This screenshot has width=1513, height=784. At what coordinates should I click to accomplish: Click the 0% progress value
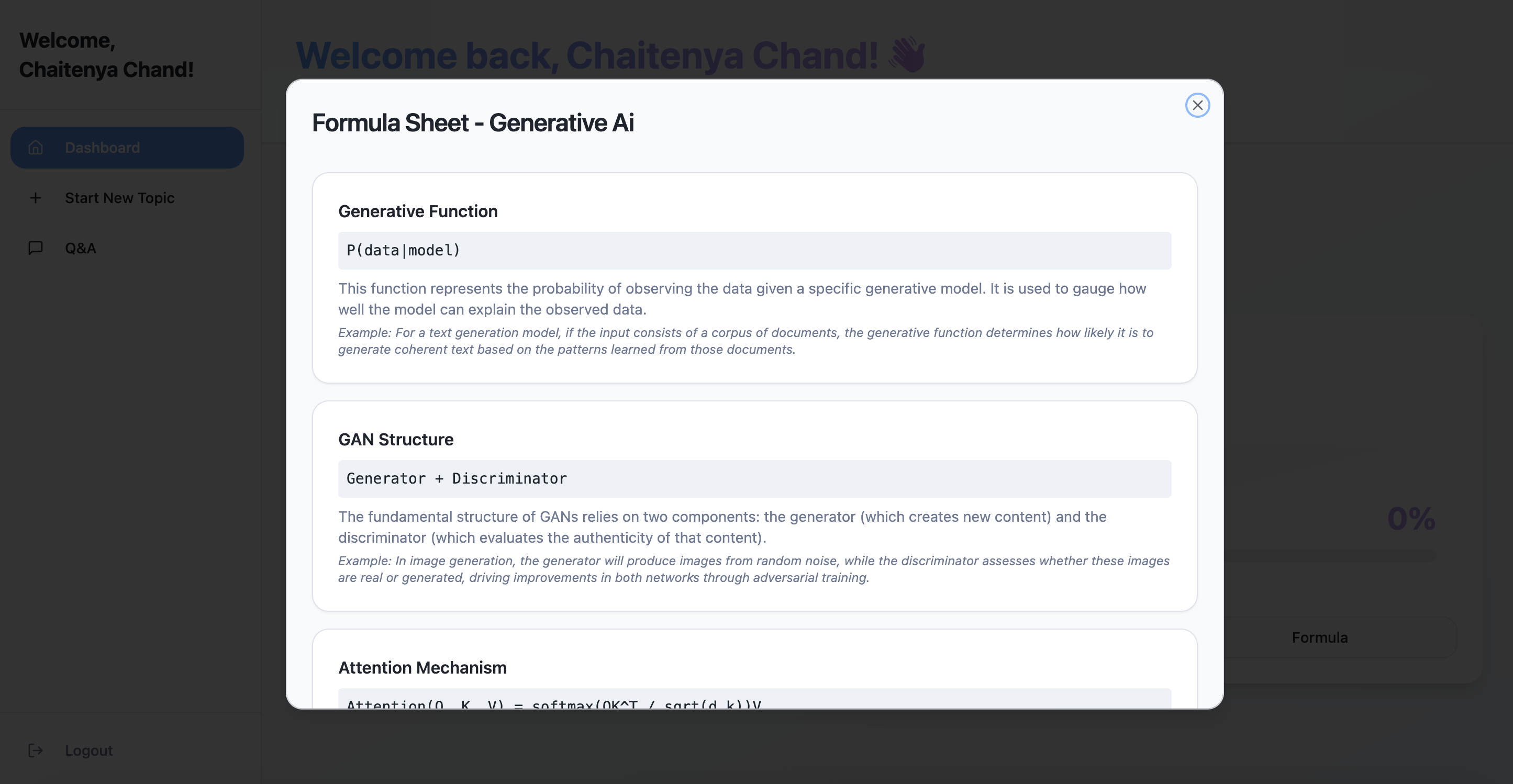1411,519
